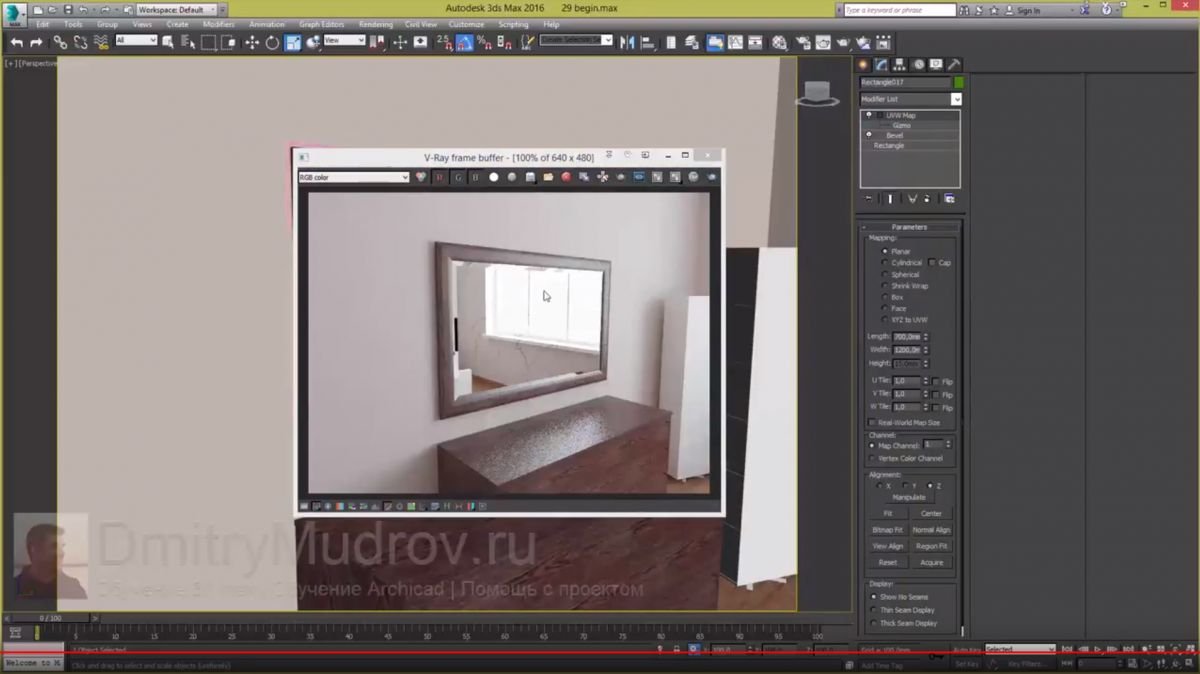This screenshot has width=1200, height=674.
Task: Enable Real-World Map Size checkbox
Action: pyautogui.click(x=872, y=423)
